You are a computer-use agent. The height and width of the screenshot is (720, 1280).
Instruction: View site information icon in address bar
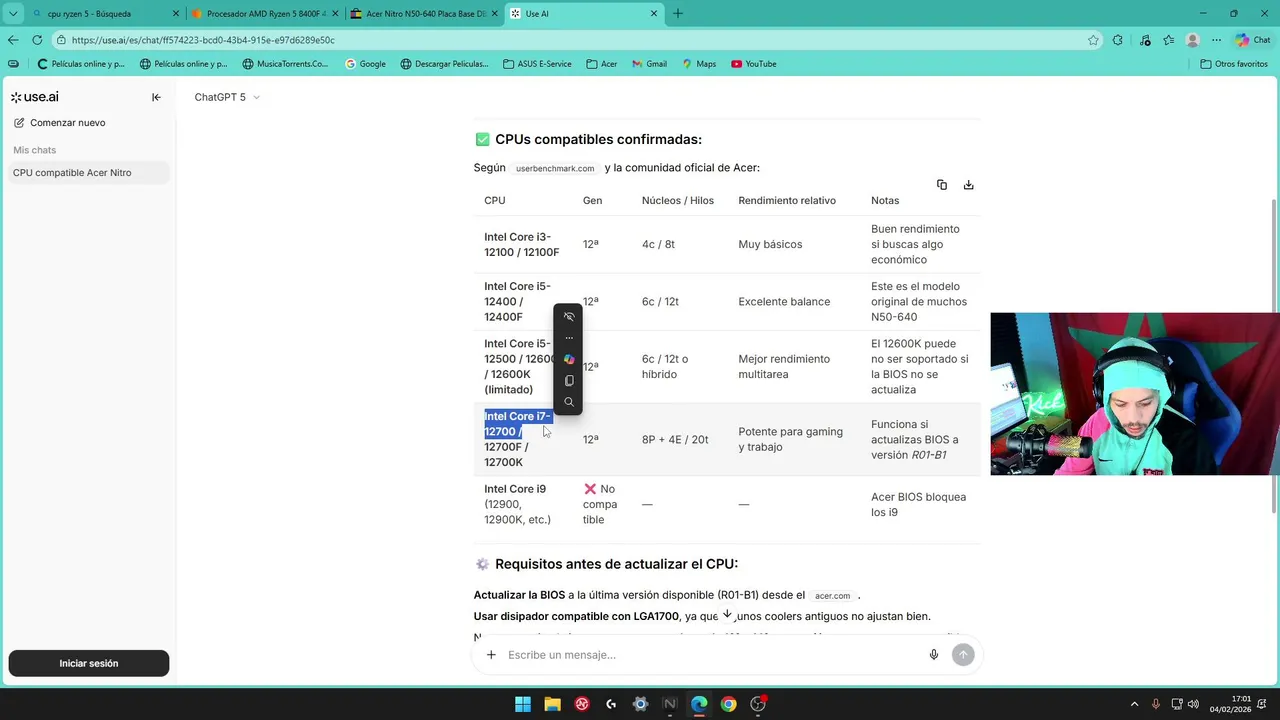click(x=61, y=40)
